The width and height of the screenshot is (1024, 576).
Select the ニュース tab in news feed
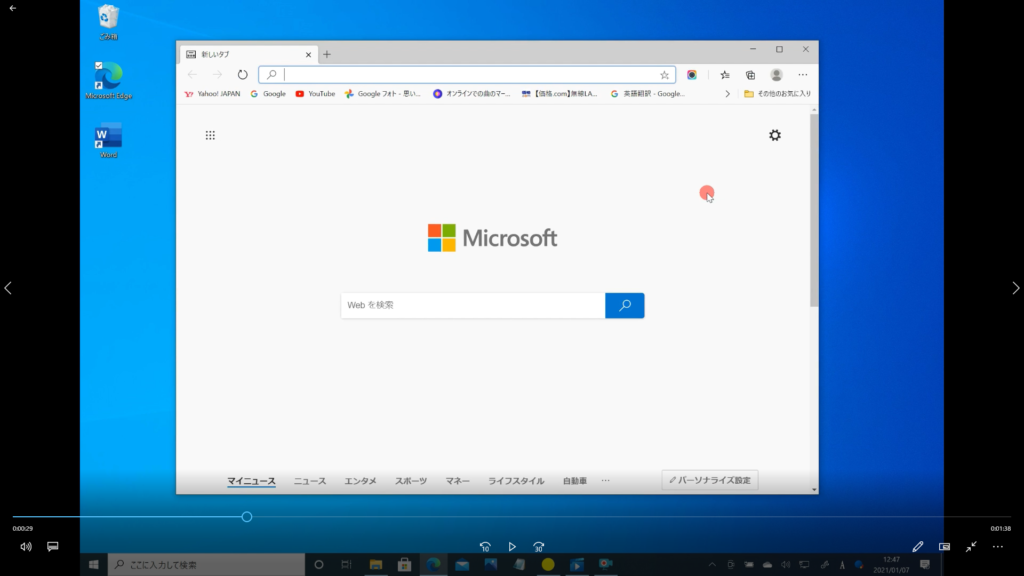pos(310,481)
